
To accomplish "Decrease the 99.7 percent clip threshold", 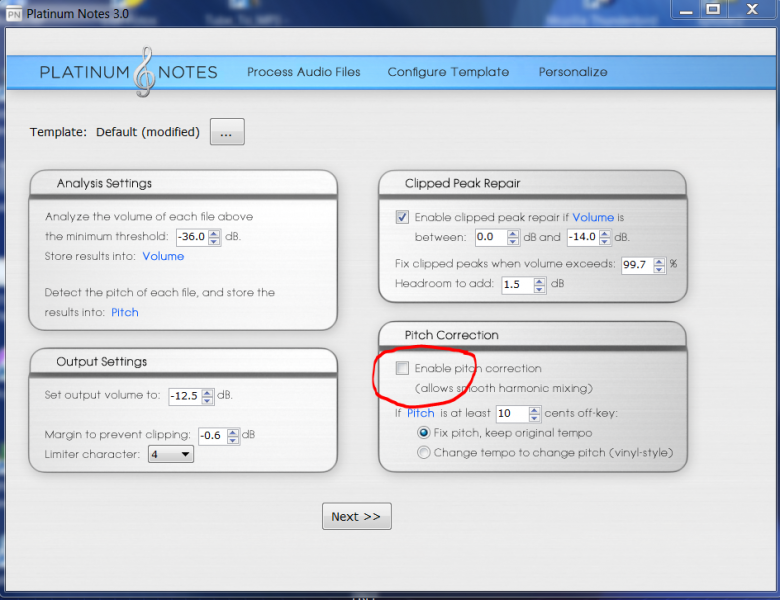I will 659,269.
